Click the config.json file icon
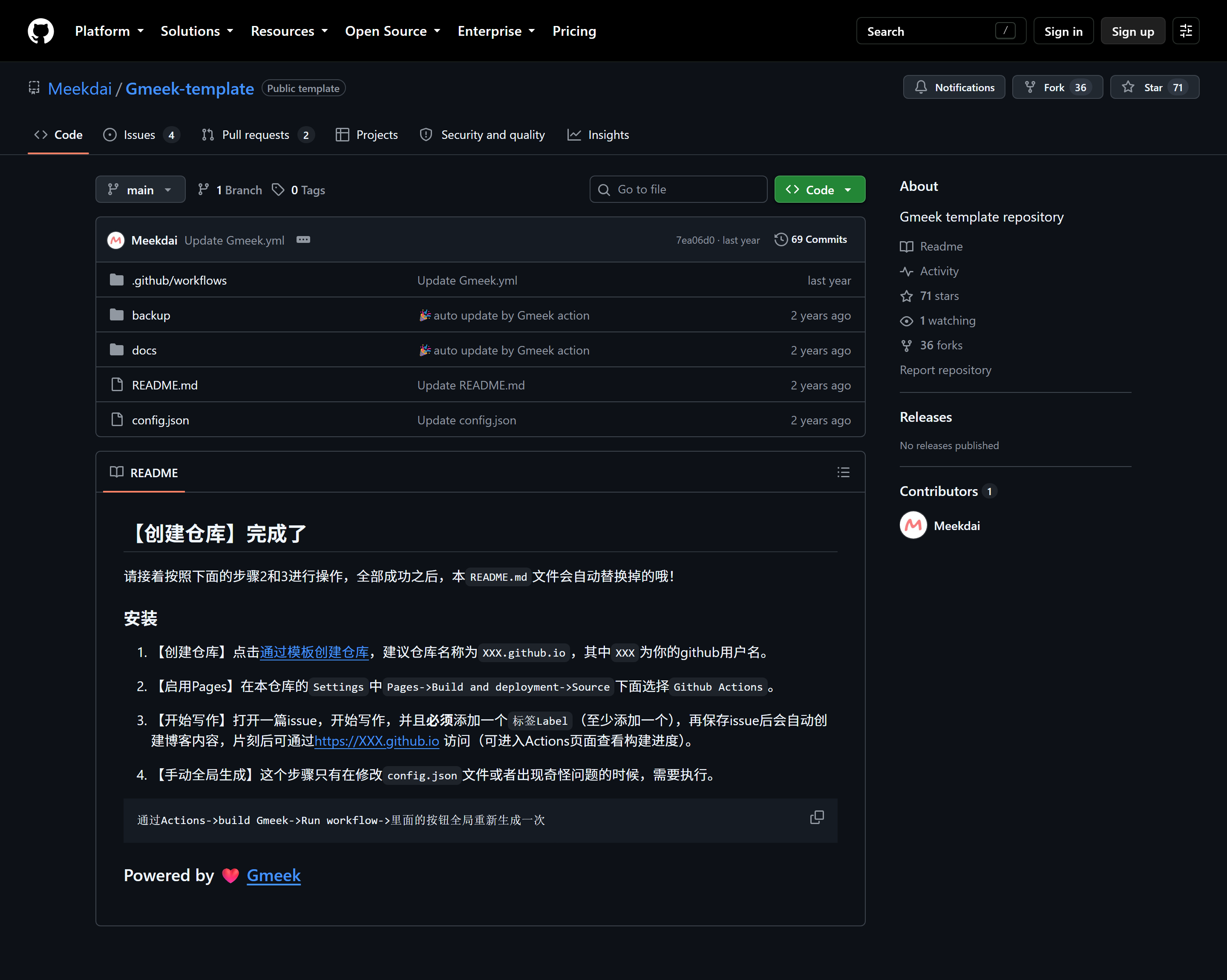Image resolution: width=1227 pixels, height=980 pixels. pos(117,419)
